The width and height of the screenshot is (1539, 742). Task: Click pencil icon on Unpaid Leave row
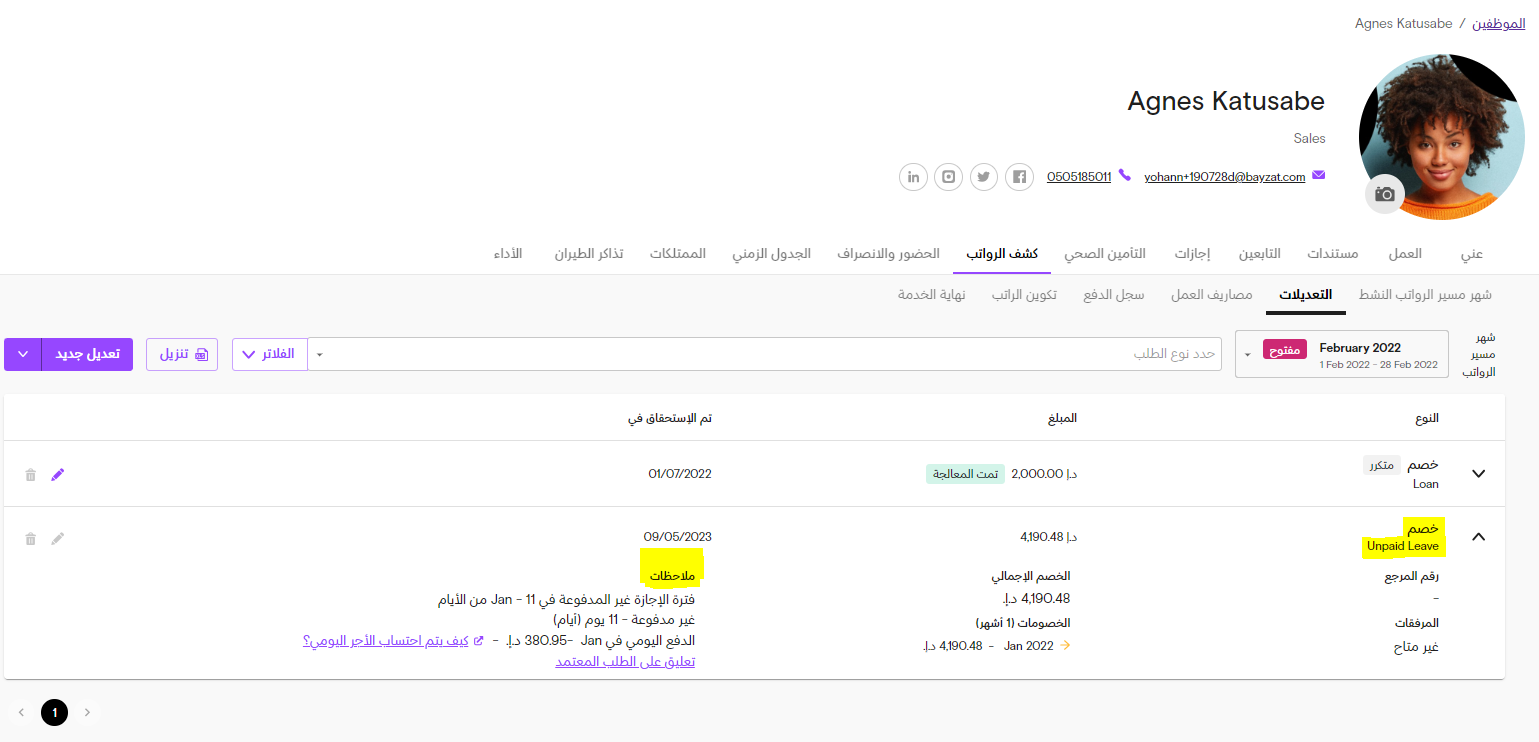click(x=58, y=538)
